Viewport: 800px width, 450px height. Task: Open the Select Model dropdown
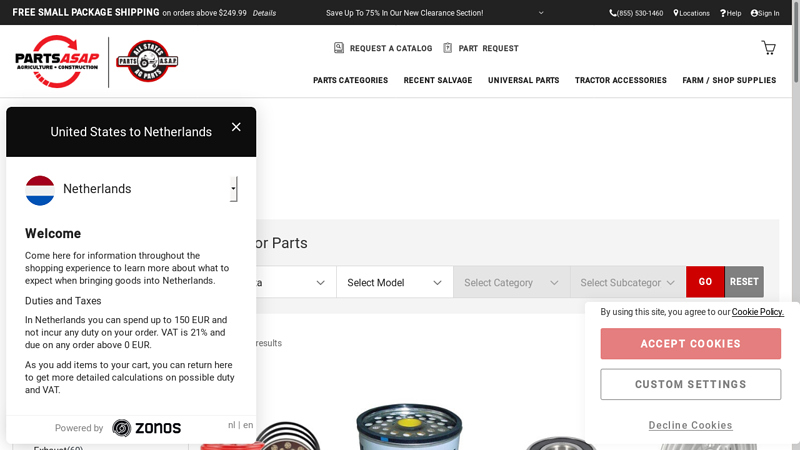pyautogui.click(x=394, y=283)
